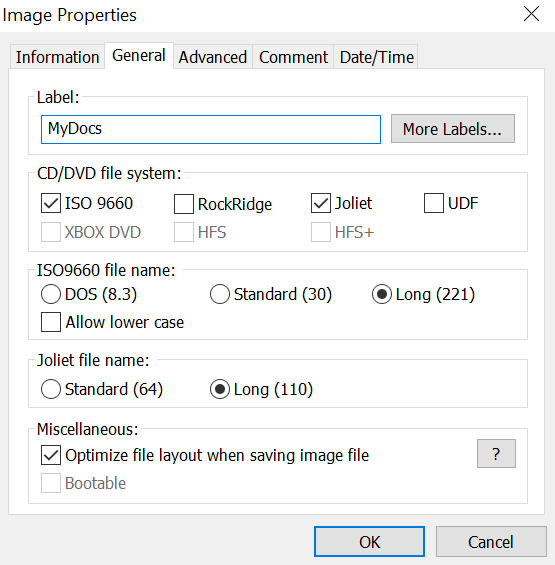Image resolution: width=555 pixels, height=565 pixels.
Task: Click the question mark help button
Action: tap(496, 453)
